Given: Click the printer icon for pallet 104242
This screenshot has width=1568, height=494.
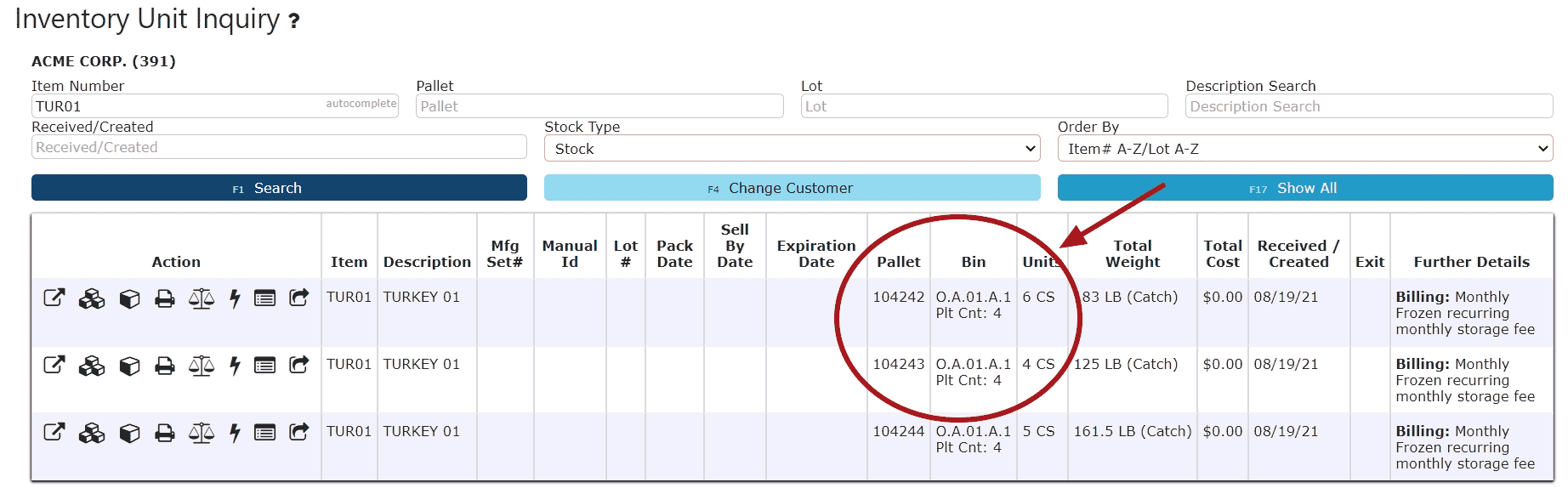Looking at the screenshot, I should click(x=165, y=298).
